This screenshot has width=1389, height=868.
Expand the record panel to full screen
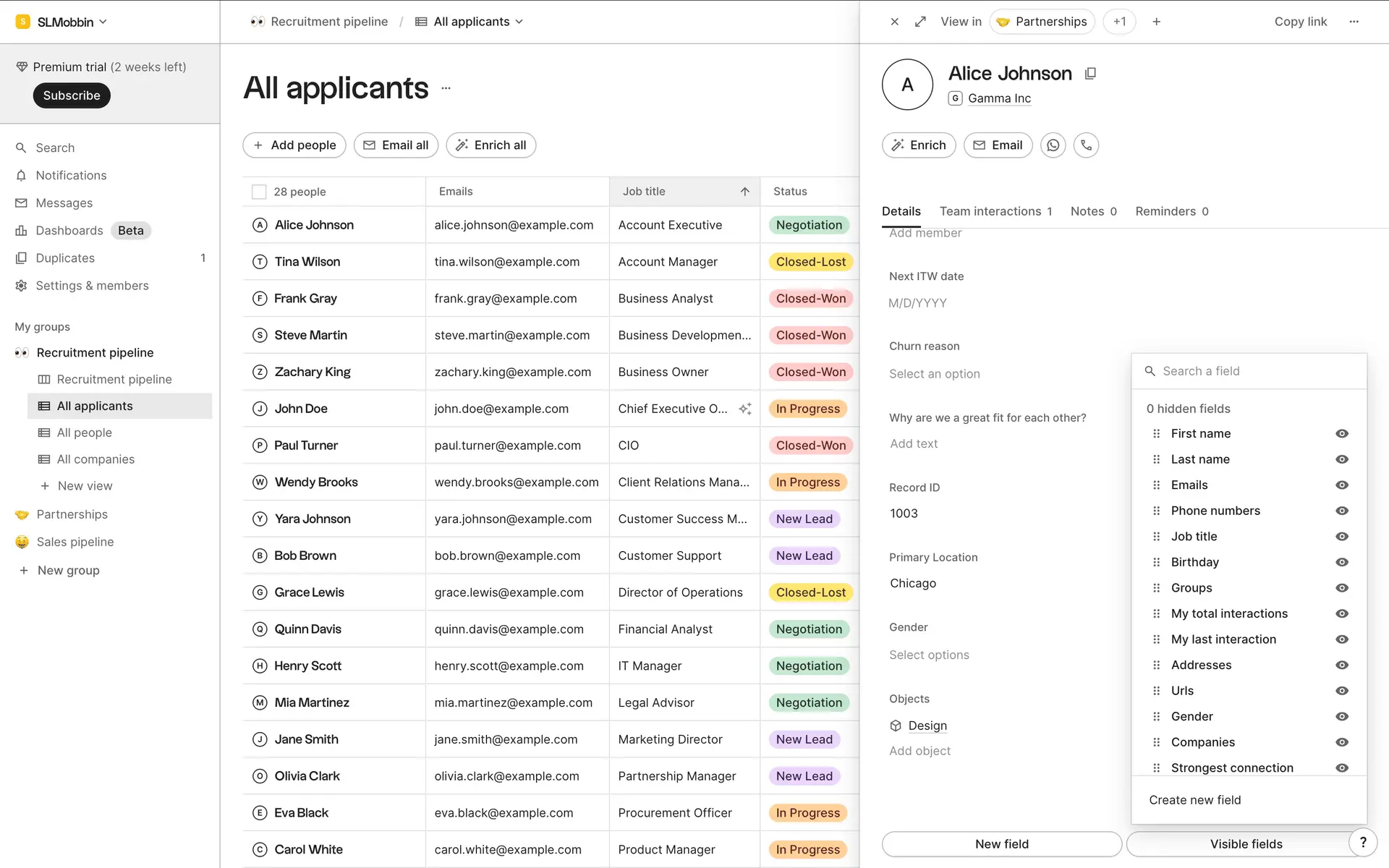[x=920, y=22]
